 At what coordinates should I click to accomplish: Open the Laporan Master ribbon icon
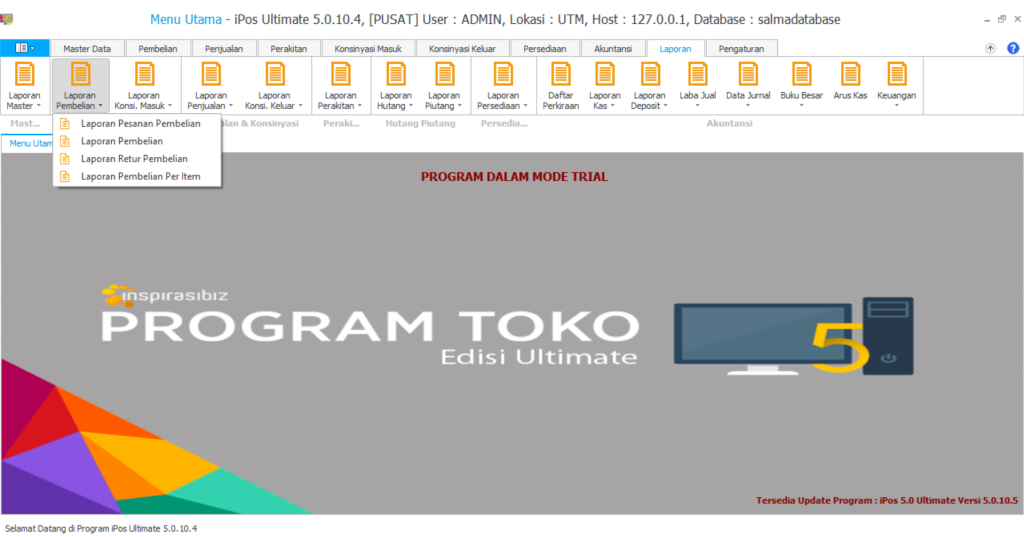click(24, 86)
